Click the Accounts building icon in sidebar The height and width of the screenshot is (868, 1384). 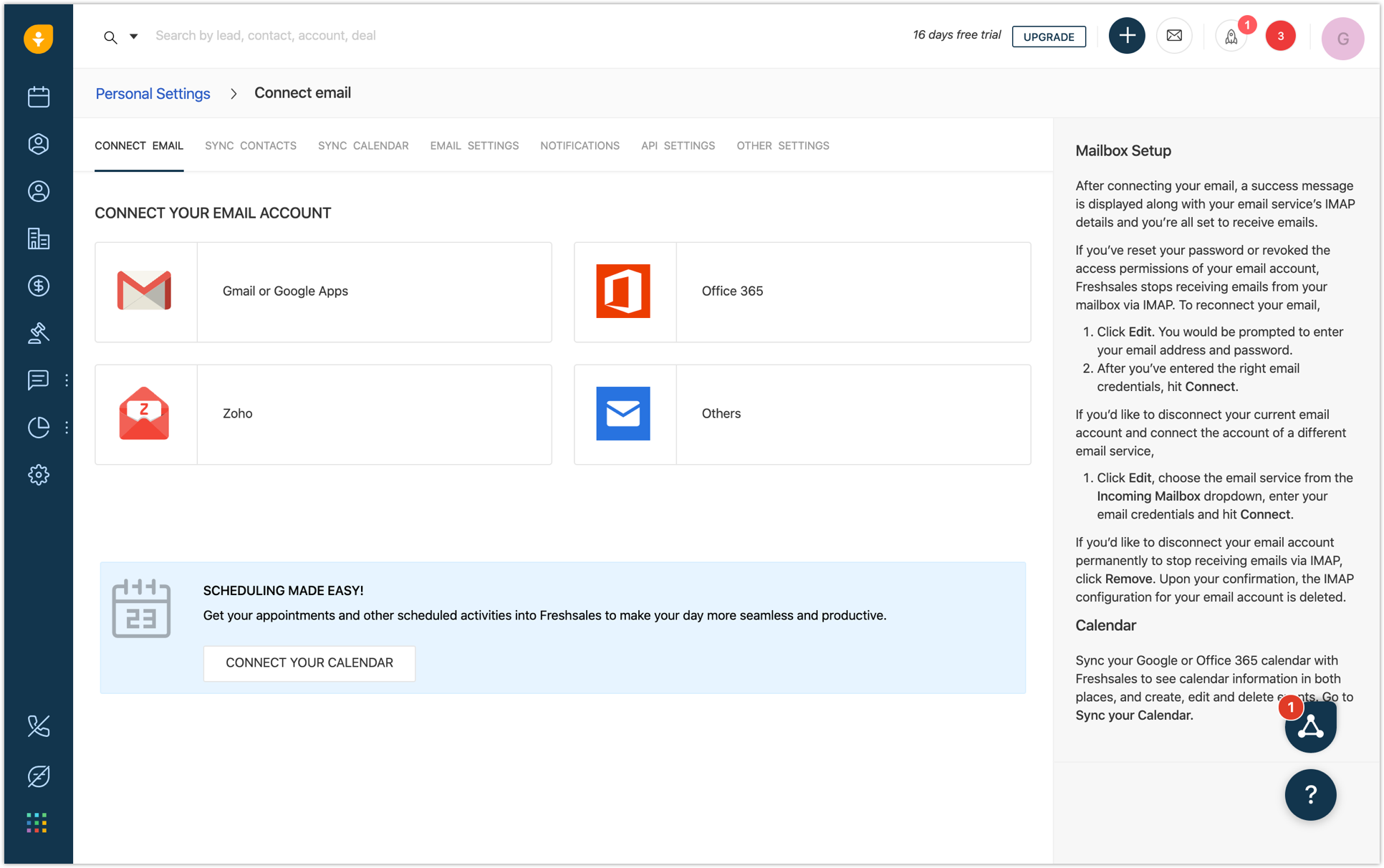(39, 238)
